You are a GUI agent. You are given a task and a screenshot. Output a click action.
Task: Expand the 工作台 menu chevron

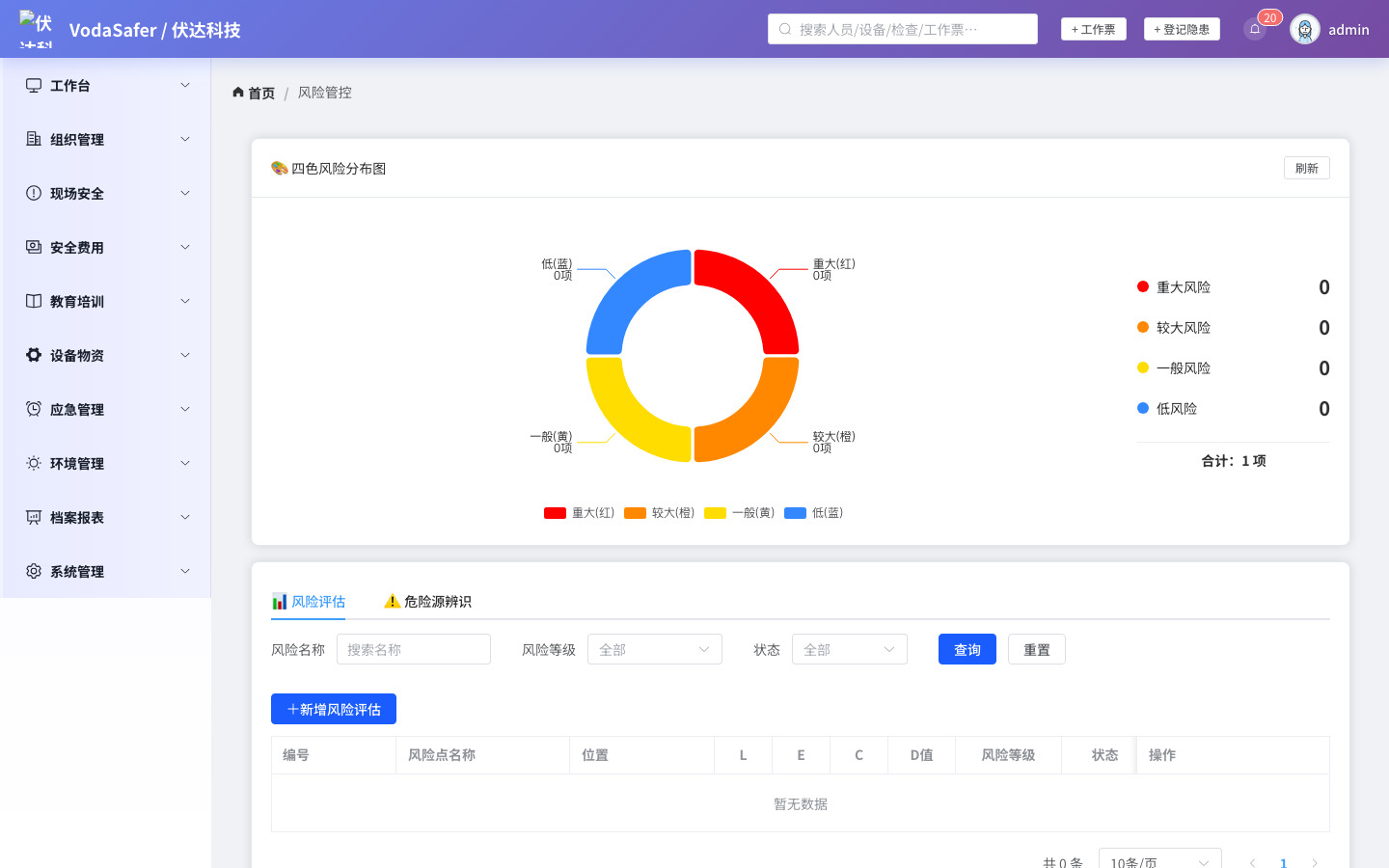[185, 85]
